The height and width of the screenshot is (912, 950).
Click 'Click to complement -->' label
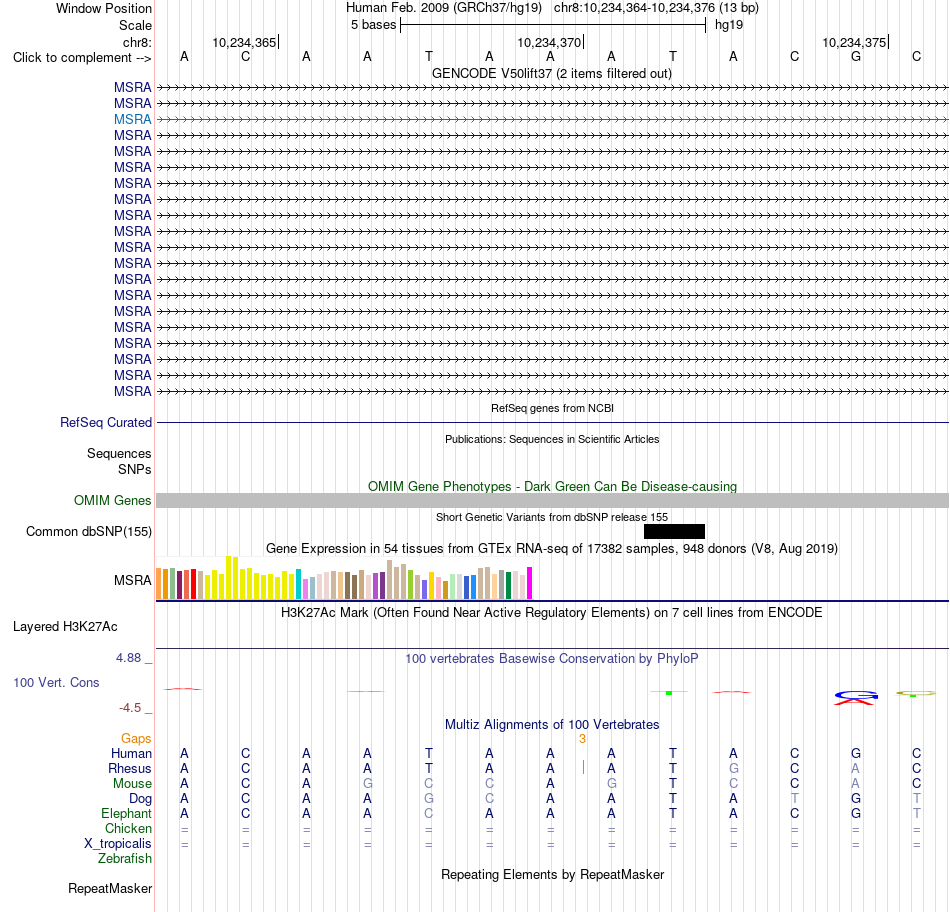82,58
